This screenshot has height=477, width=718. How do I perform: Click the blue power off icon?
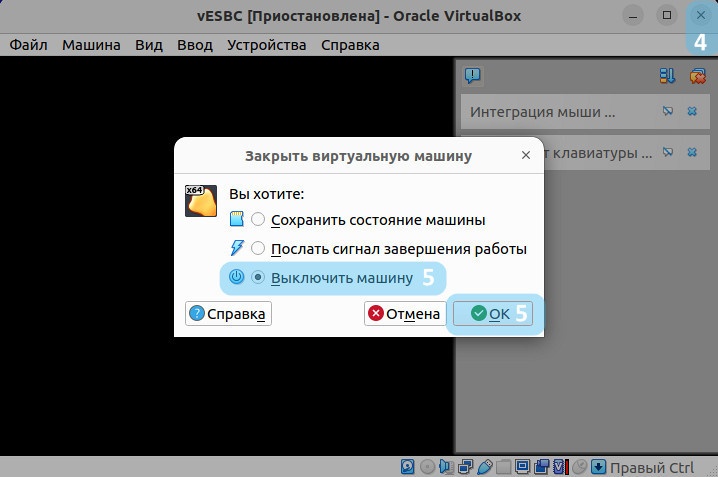(x=236, y=277)
